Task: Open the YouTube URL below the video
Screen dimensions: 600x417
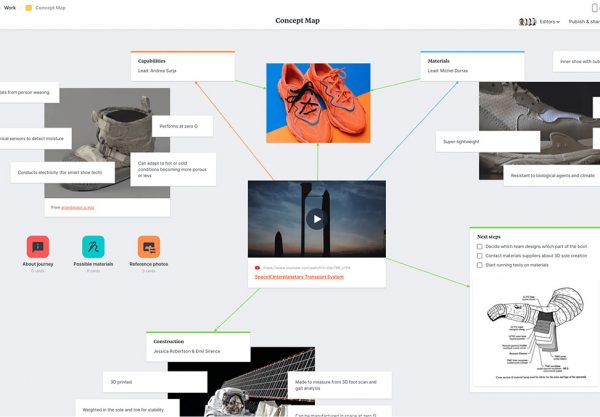Action: pyautogui.click(x=307, y=268)
